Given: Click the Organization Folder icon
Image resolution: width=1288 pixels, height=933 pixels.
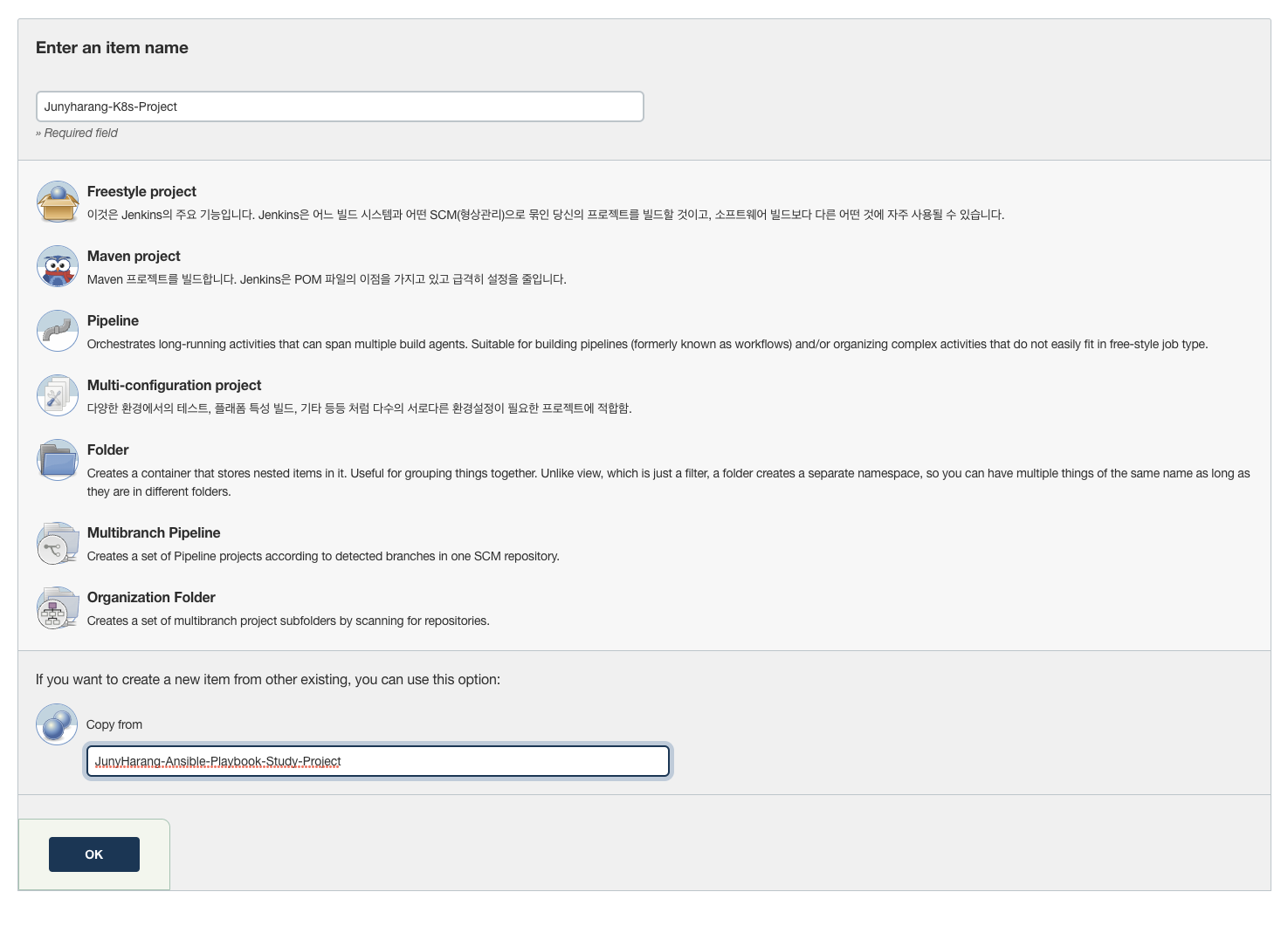Looking at the screenshot, I should click(x=58, y=607).
